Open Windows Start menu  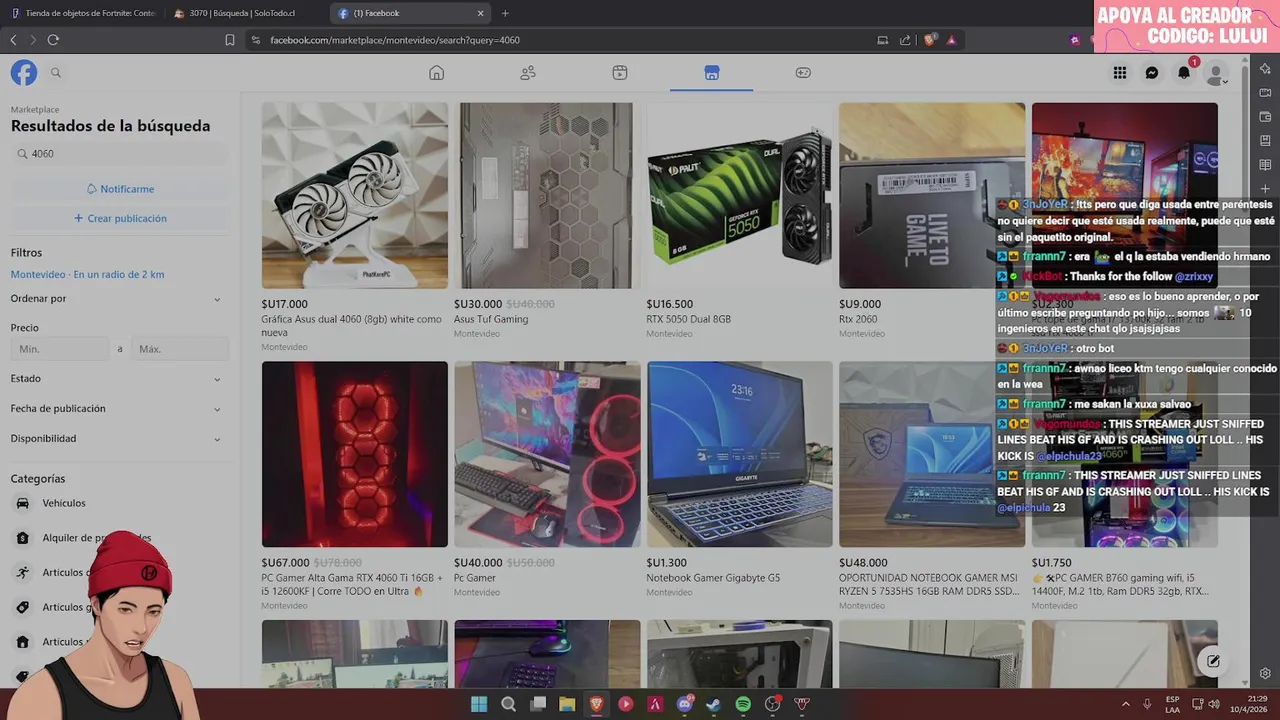(479, 704)
